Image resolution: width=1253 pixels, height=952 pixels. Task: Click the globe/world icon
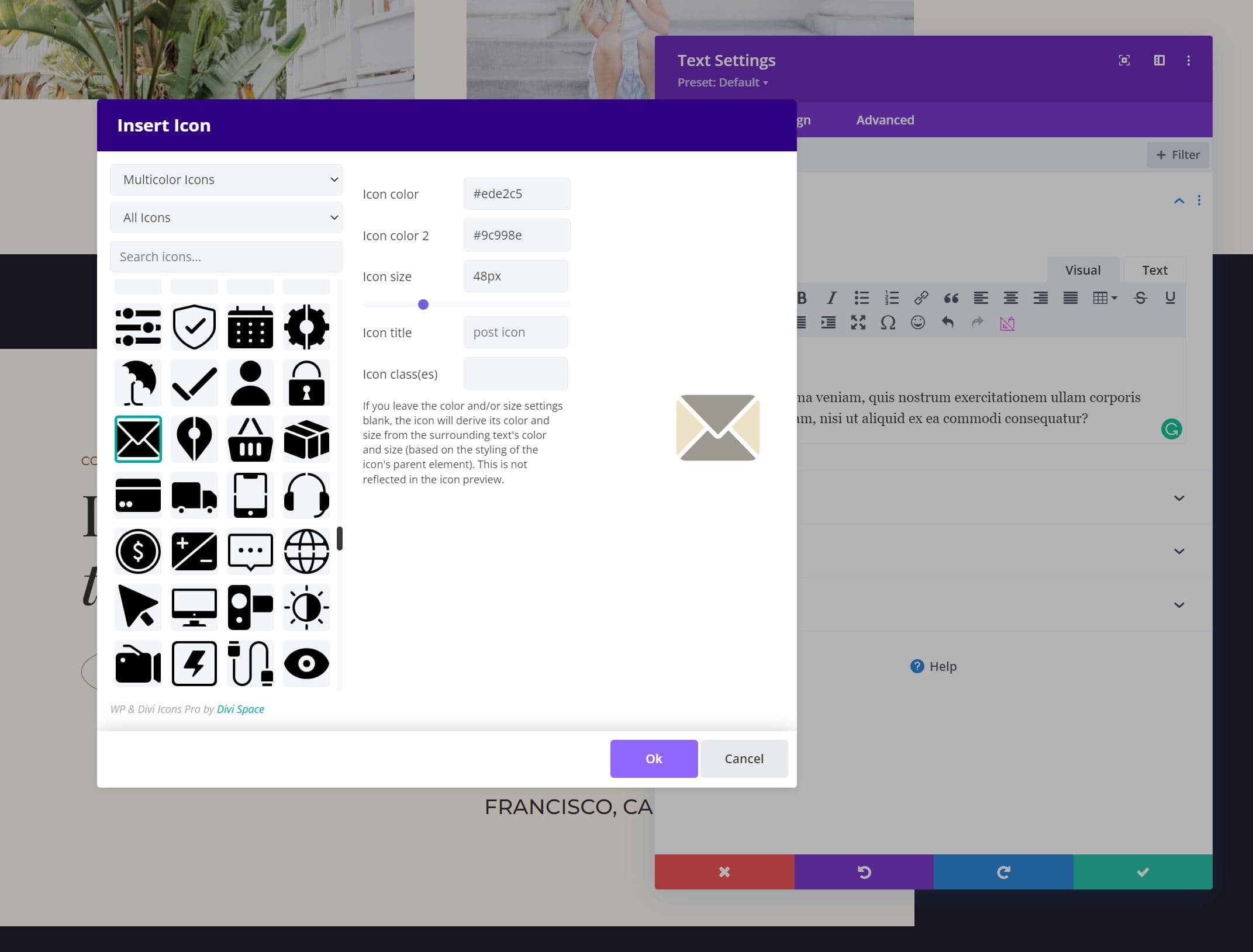(x=307, y=551)
